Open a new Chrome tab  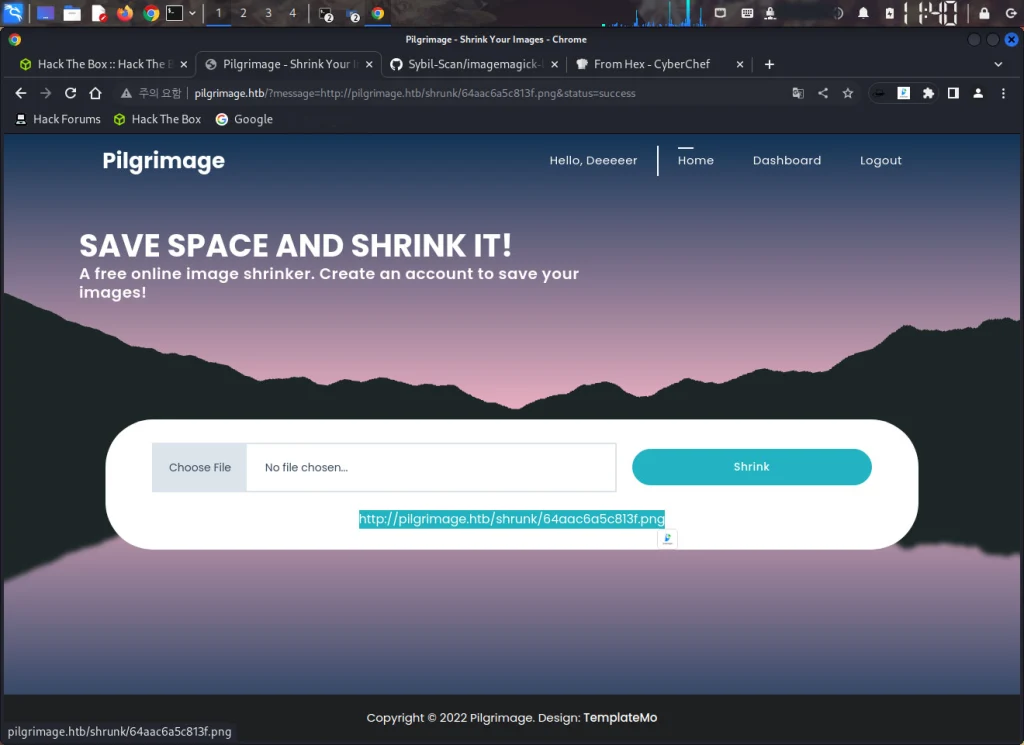click(769, 64)
